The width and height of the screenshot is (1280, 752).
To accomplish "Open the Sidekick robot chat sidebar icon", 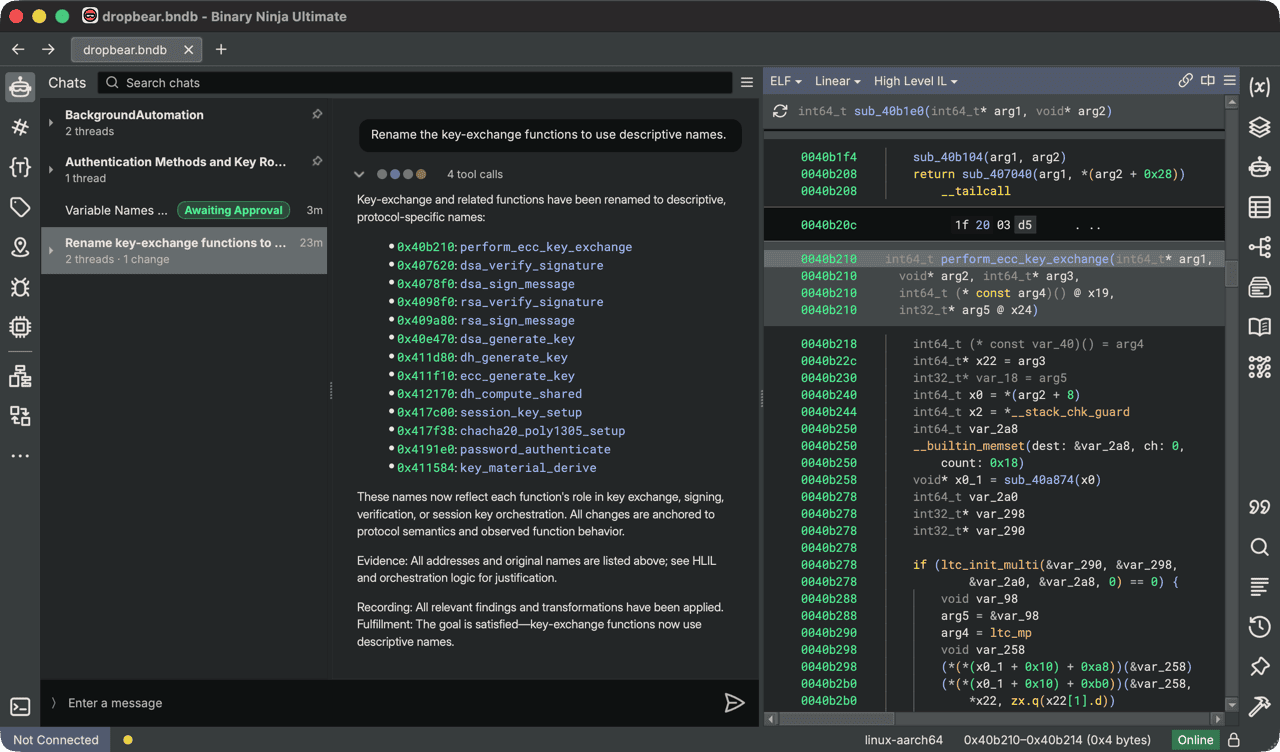I will (x=20, y=87).
